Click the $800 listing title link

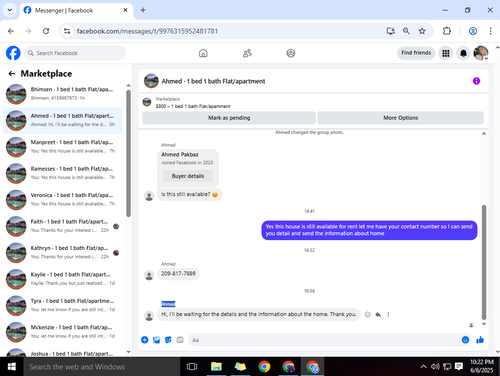(193, 106)
